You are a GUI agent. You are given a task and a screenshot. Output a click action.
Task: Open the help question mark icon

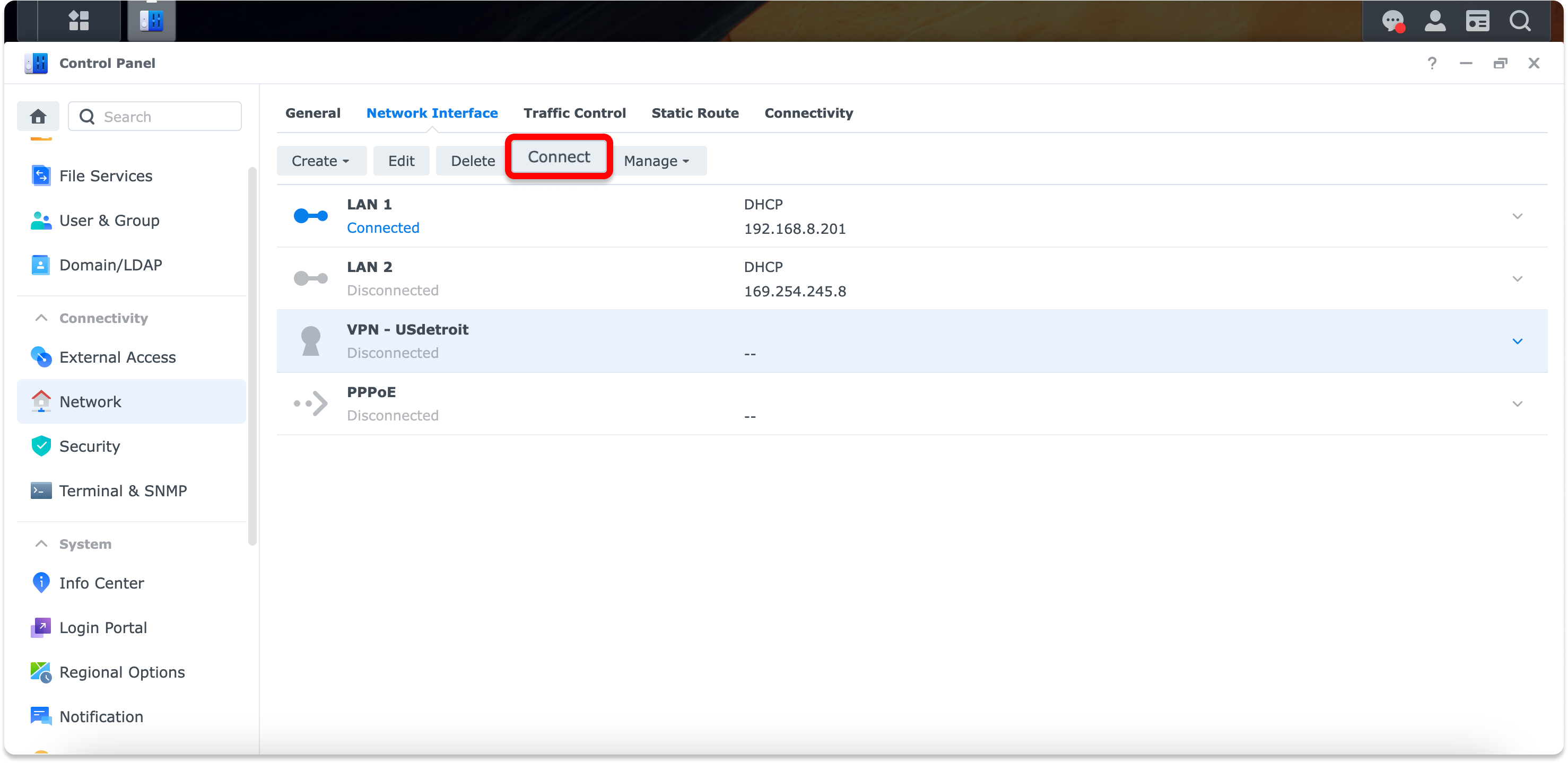(x=1432, y=63)
